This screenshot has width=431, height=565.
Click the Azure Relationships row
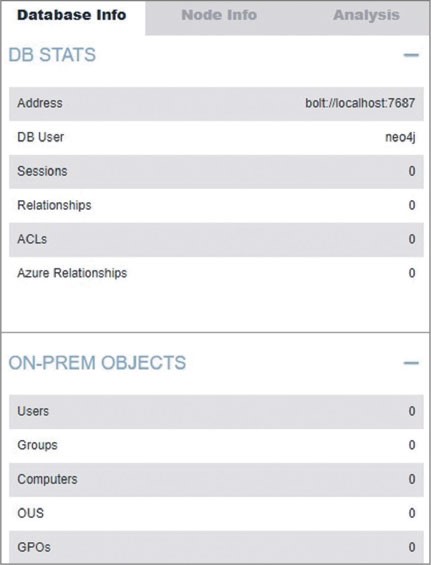pos(216,273)
